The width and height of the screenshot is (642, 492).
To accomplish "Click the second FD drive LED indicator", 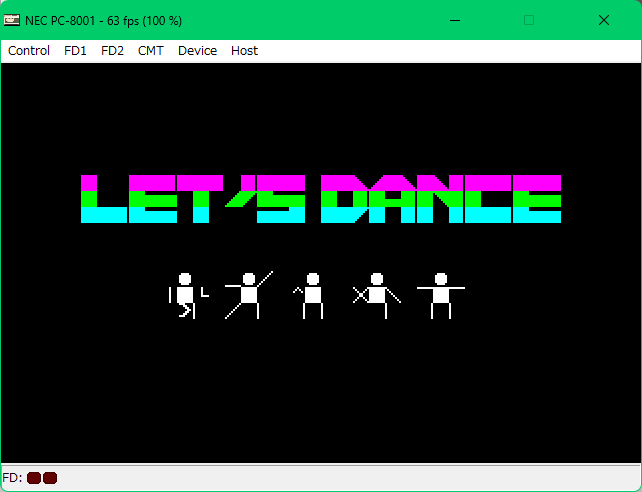I will click(50, 478).
